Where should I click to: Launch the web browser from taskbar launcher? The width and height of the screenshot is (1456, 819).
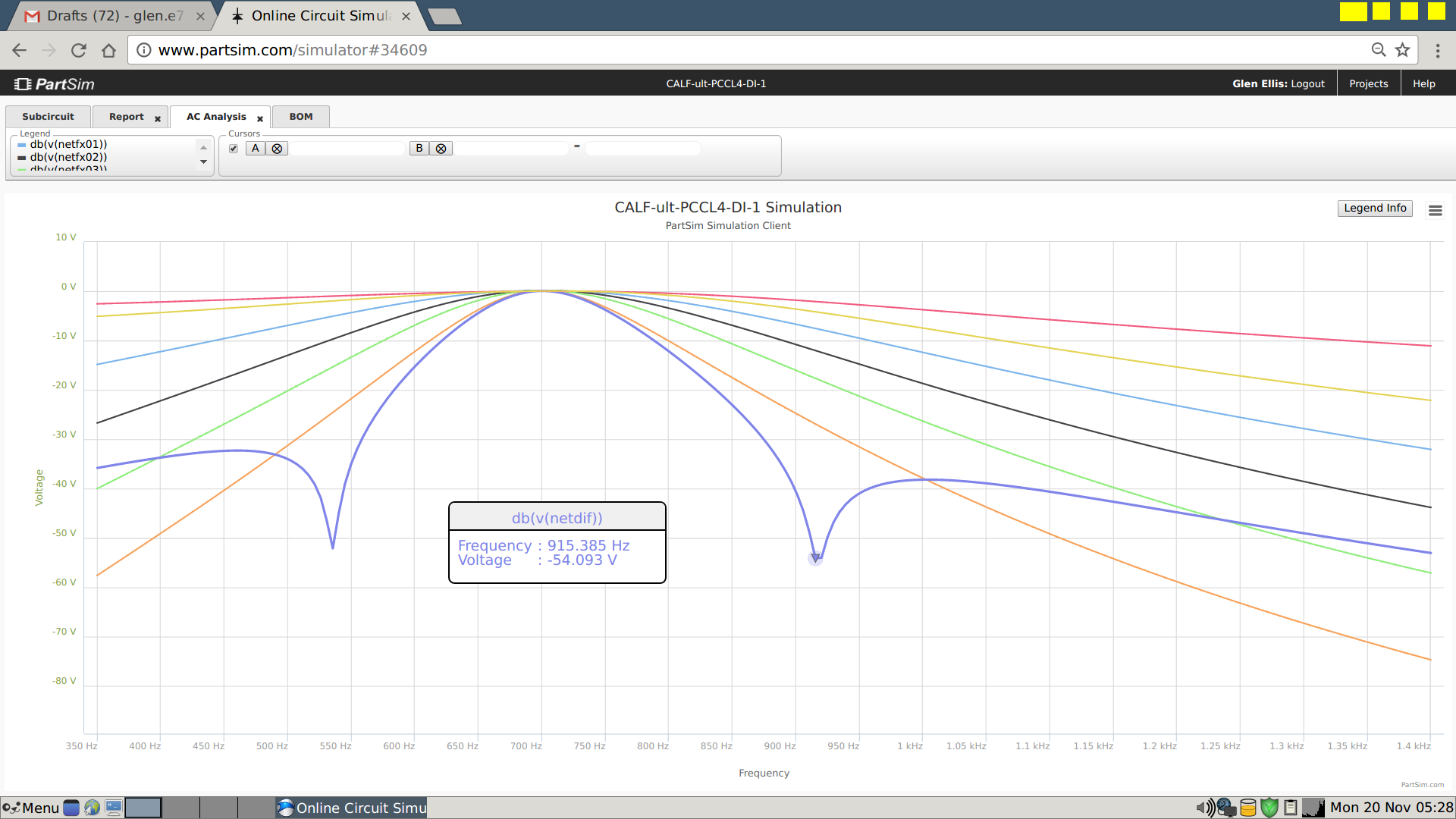pyautogui.click(x=92, y=808)
